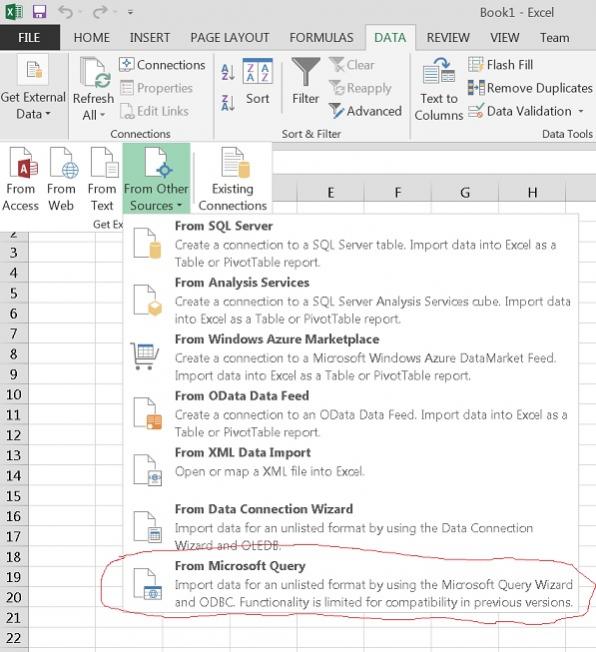Choose From Windows Azure Marketplace

click(351, 357)
